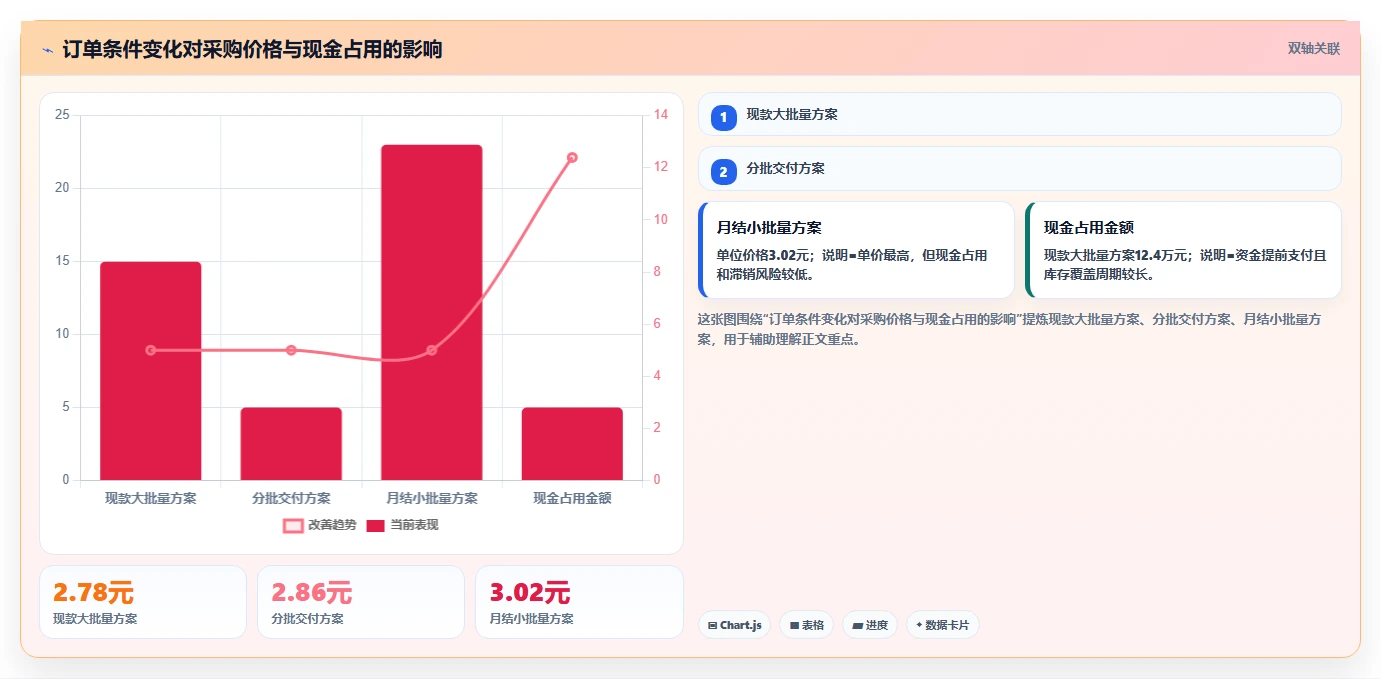Click trend line point on 月结小批量方案
Image resolution: width=1381 pixels, height=679 pixels.
point(432,350)
